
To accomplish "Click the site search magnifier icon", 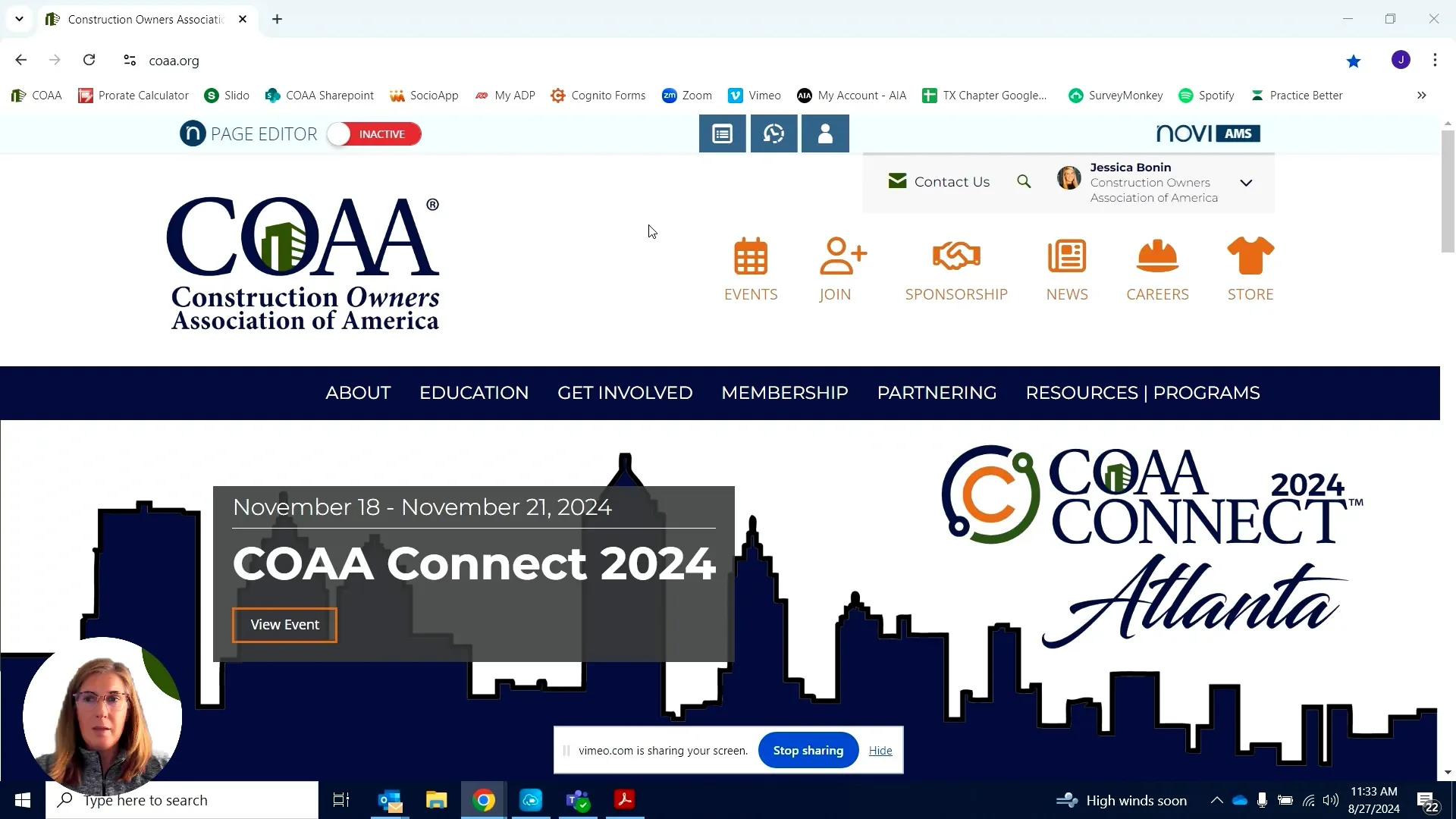I will tap(1024, 182).
